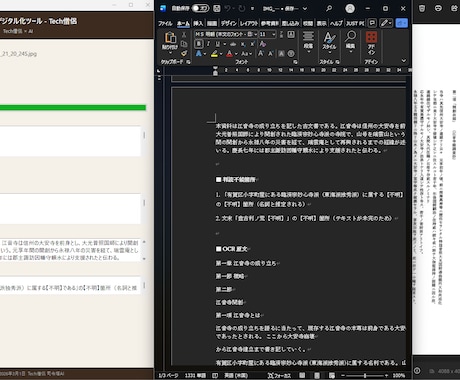Switch to the Layout tab
This screenshot has height=380, width=460.
(249, 23)
